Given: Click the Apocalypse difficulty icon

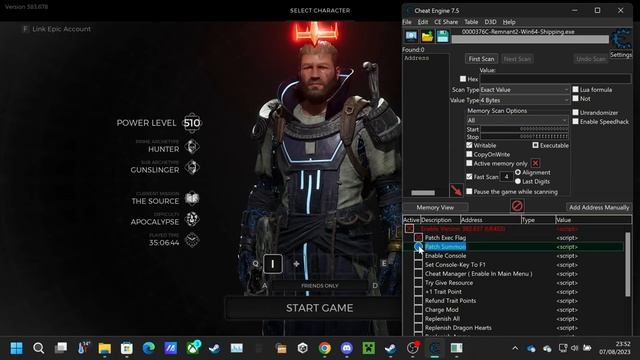Looking at the screenshot, I should tap(192, 219).
